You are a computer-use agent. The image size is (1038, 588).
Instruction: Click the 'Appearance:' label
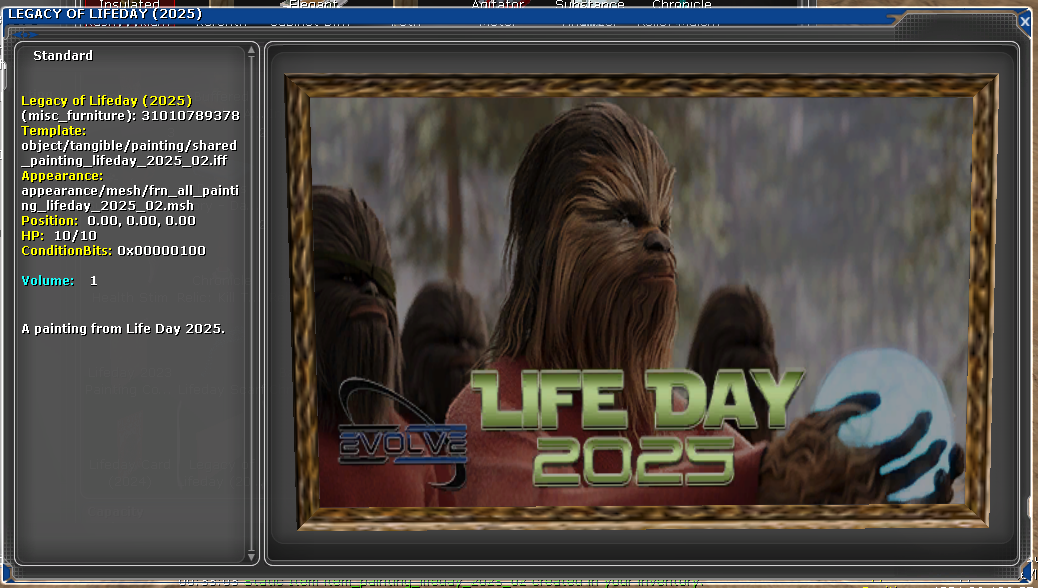coord(62,175)
